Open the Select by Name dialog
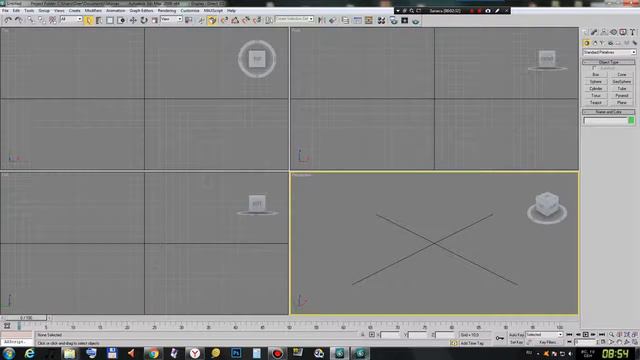The width and height of the screenshot is (640, 360). point(99,20)
